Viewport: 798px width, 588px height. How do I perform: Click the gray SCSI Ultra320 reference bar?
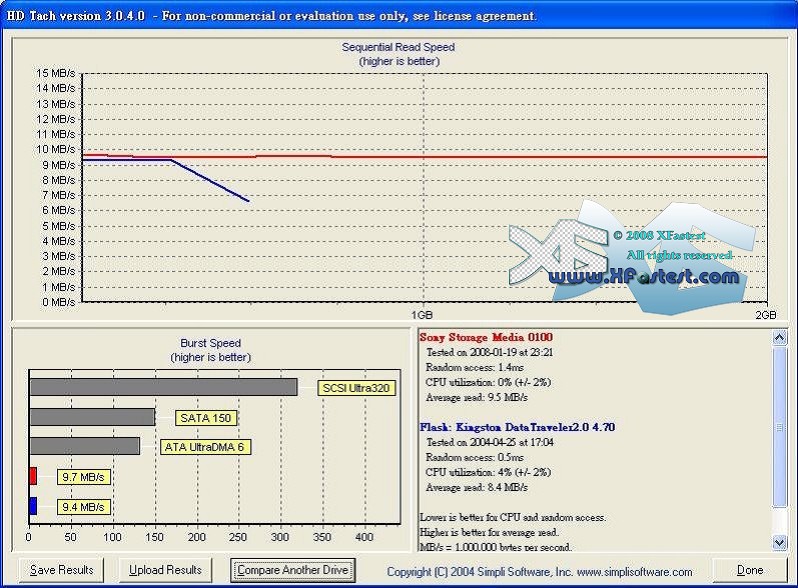click(x=163, y=387)
